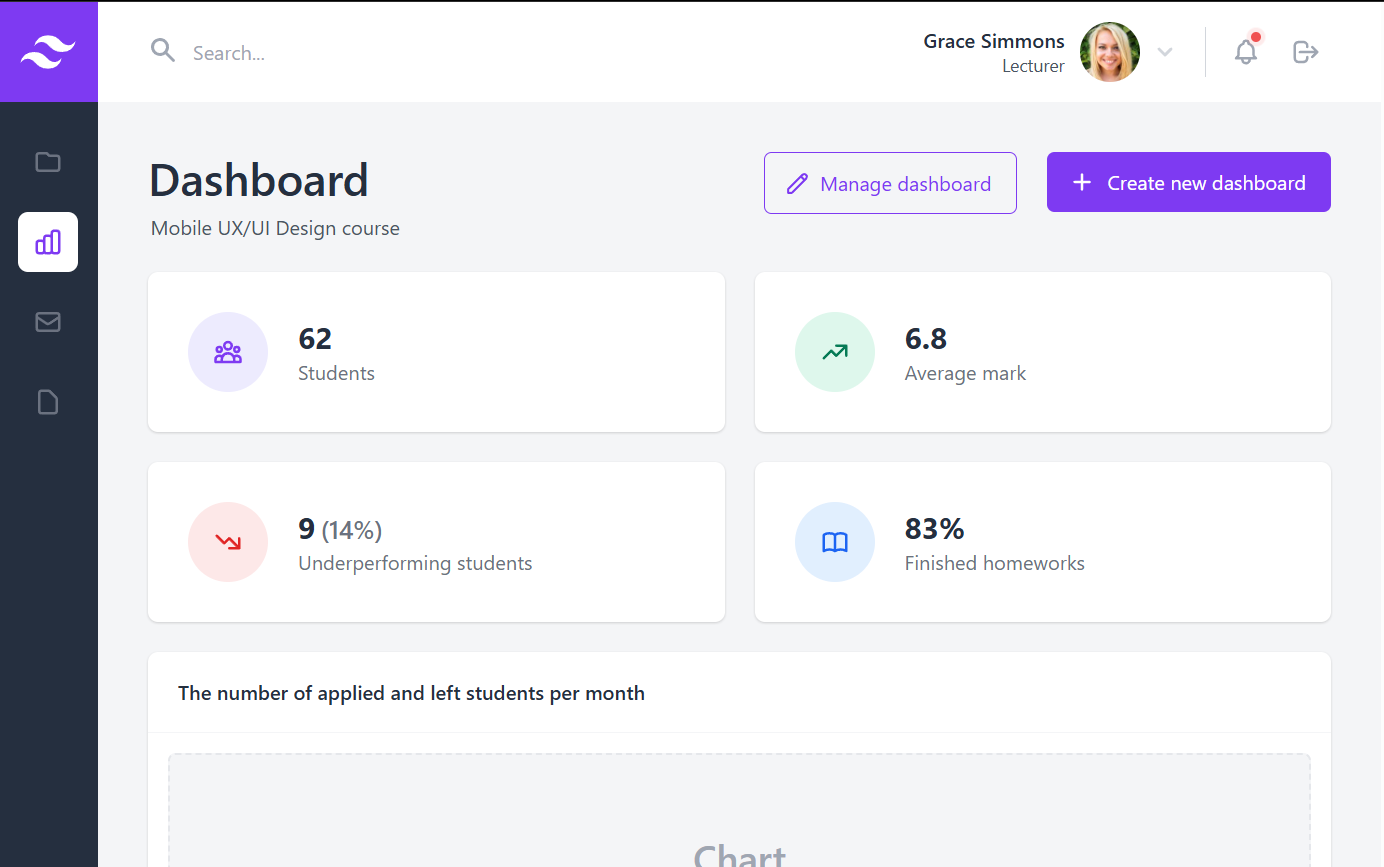Viewport: 1384px width, 867px height.
Task: Click the red trending-down underperforming icon
Action: point(228,542)
